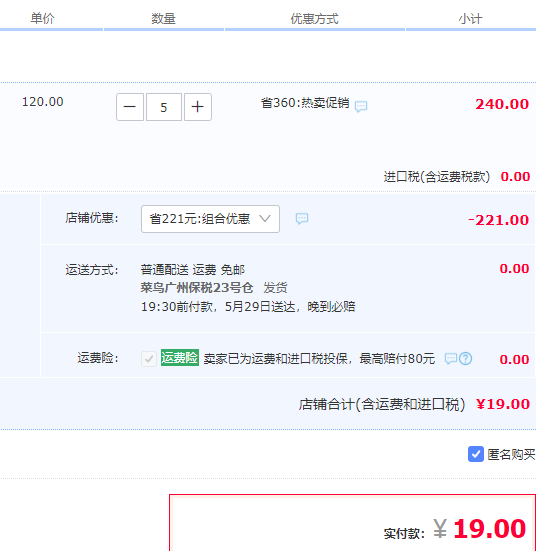Click the 单价 column header

coord(42,18)
